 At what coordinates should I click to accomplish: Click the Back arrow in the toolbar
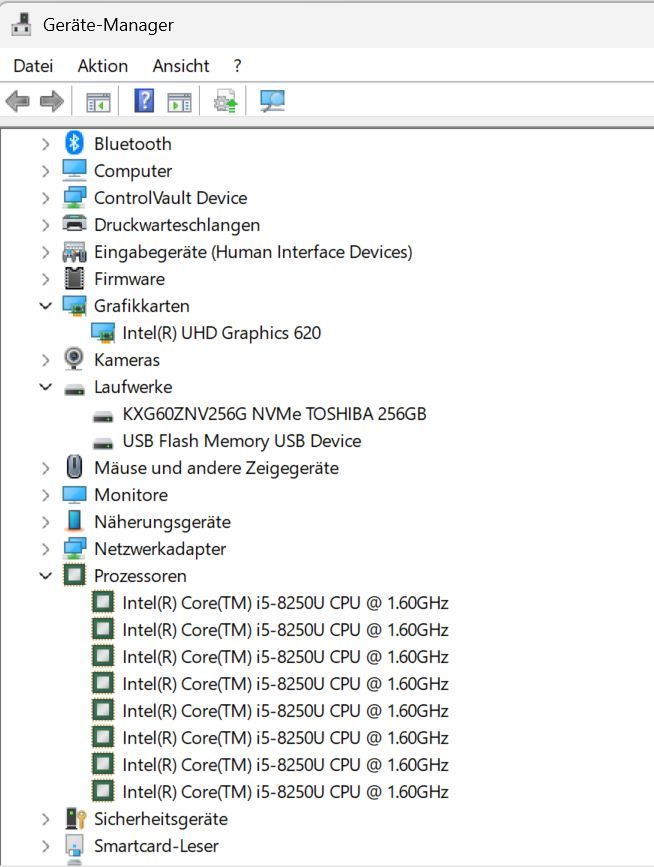click(x=18, y=101)
